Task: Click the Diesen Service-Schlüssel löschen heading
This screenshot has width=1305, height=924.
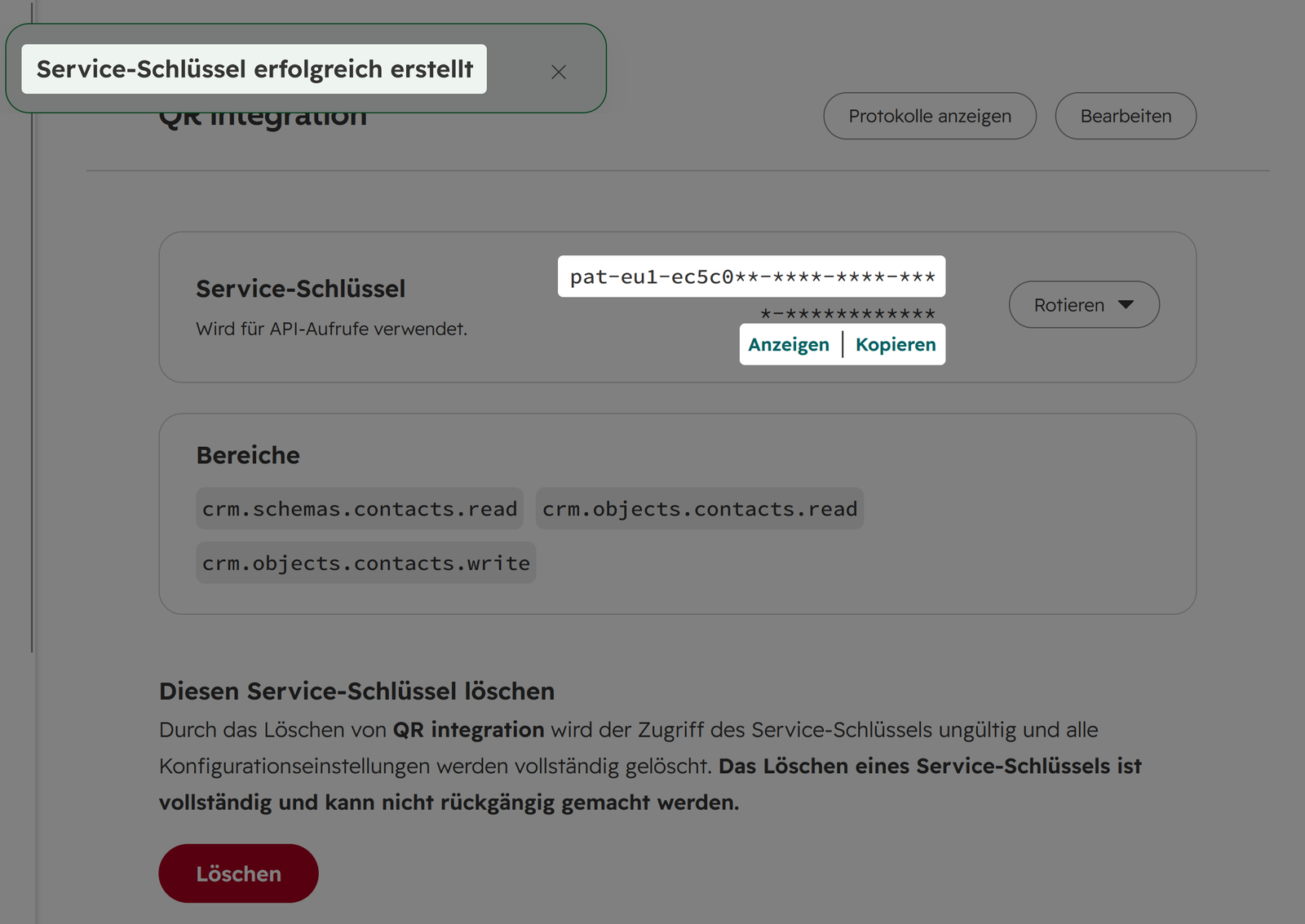Action: pos(356,691)
